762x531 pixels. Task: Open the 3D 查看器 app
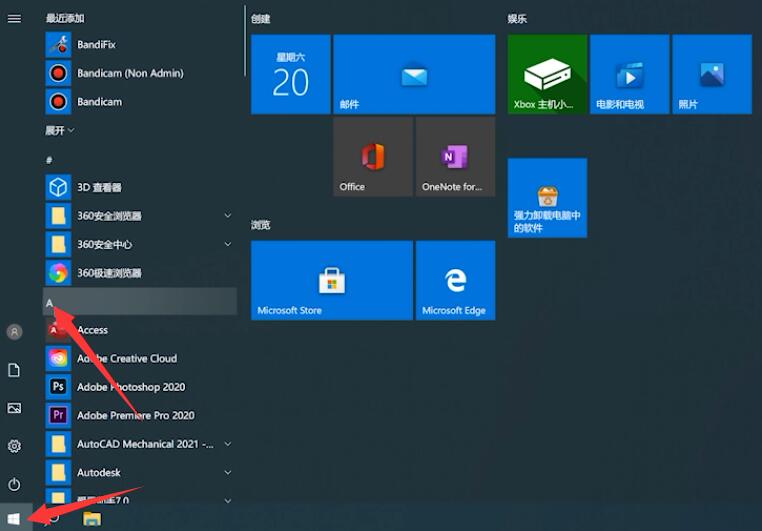(x=140, y=188)
